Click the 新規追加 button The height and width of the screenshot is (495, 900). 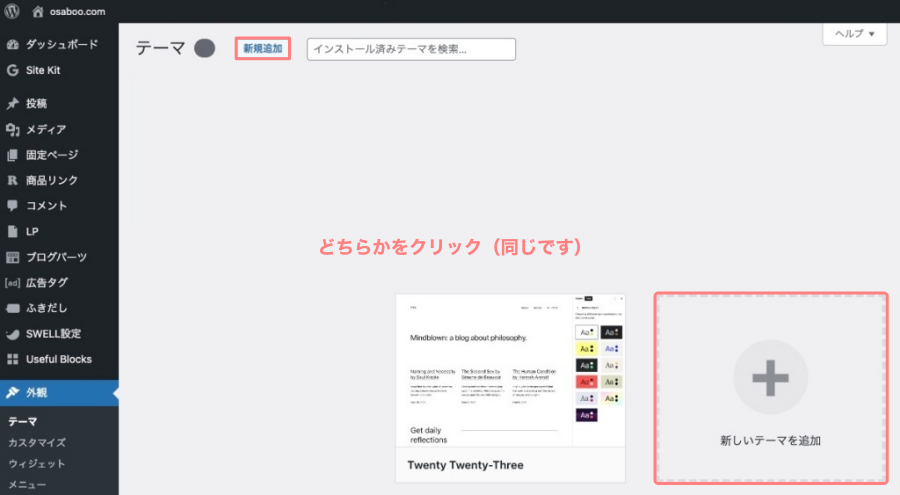pyautogui.click(x=263, y=49)
